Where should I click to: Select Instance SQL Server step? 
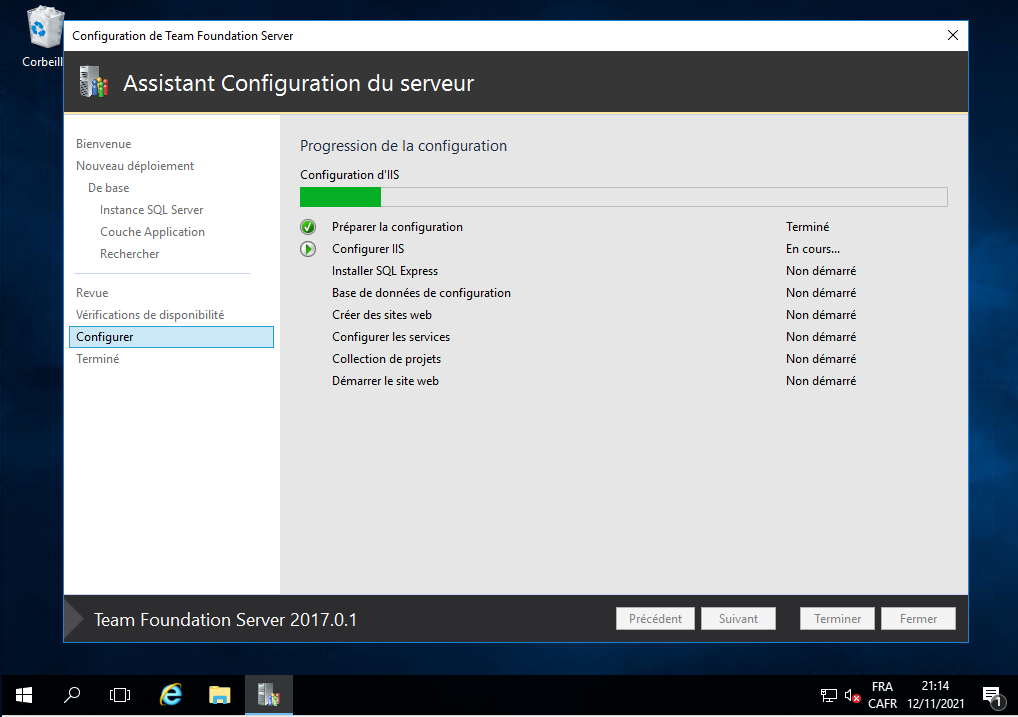(x=151, y=210)
